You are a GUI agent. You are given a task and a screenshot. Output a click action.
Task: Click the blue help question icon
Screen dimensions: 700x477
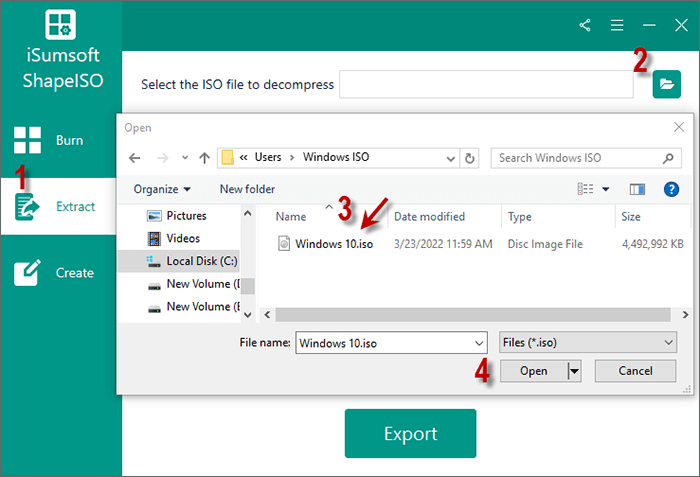click(671, 189)
